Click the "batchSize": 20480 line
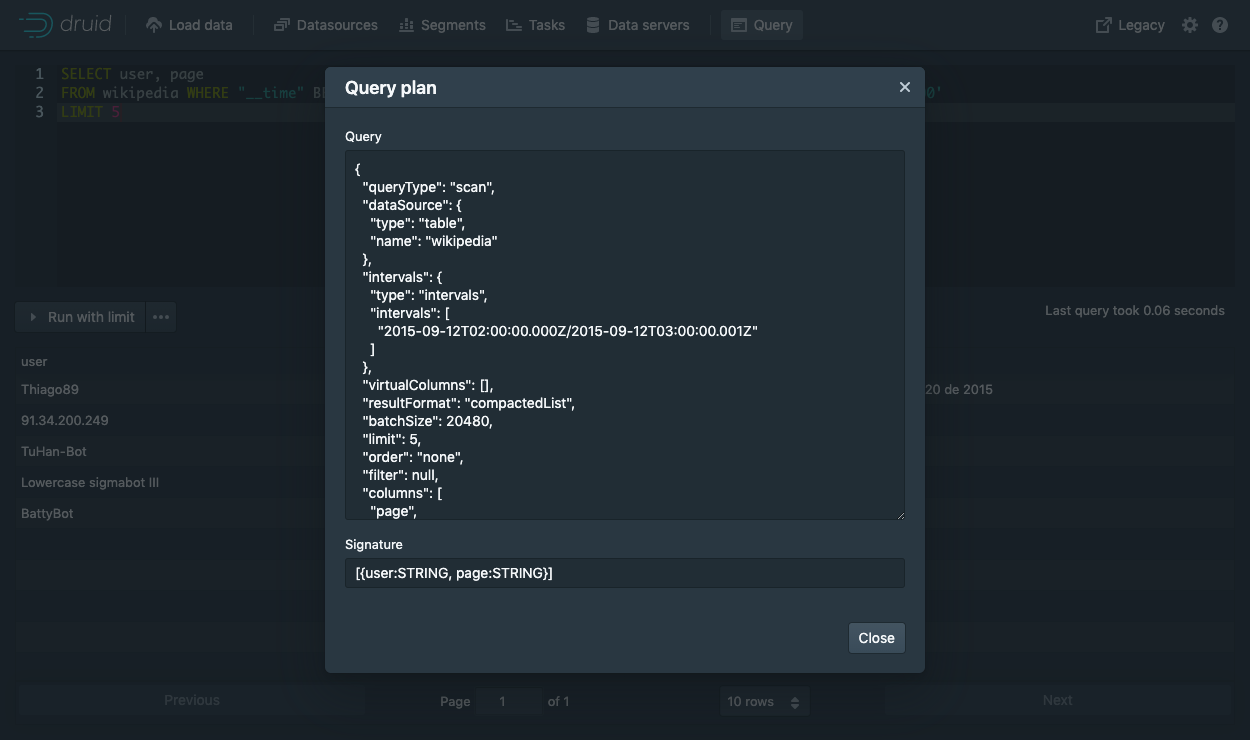 point(427,421)
